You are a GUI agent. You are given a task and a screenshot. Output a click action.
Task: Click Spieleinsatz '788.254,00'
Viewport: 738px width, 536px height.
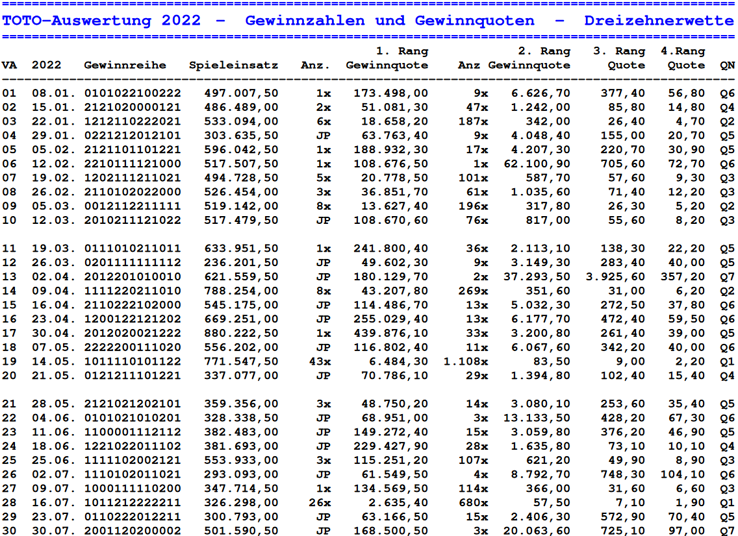(241, 291)
